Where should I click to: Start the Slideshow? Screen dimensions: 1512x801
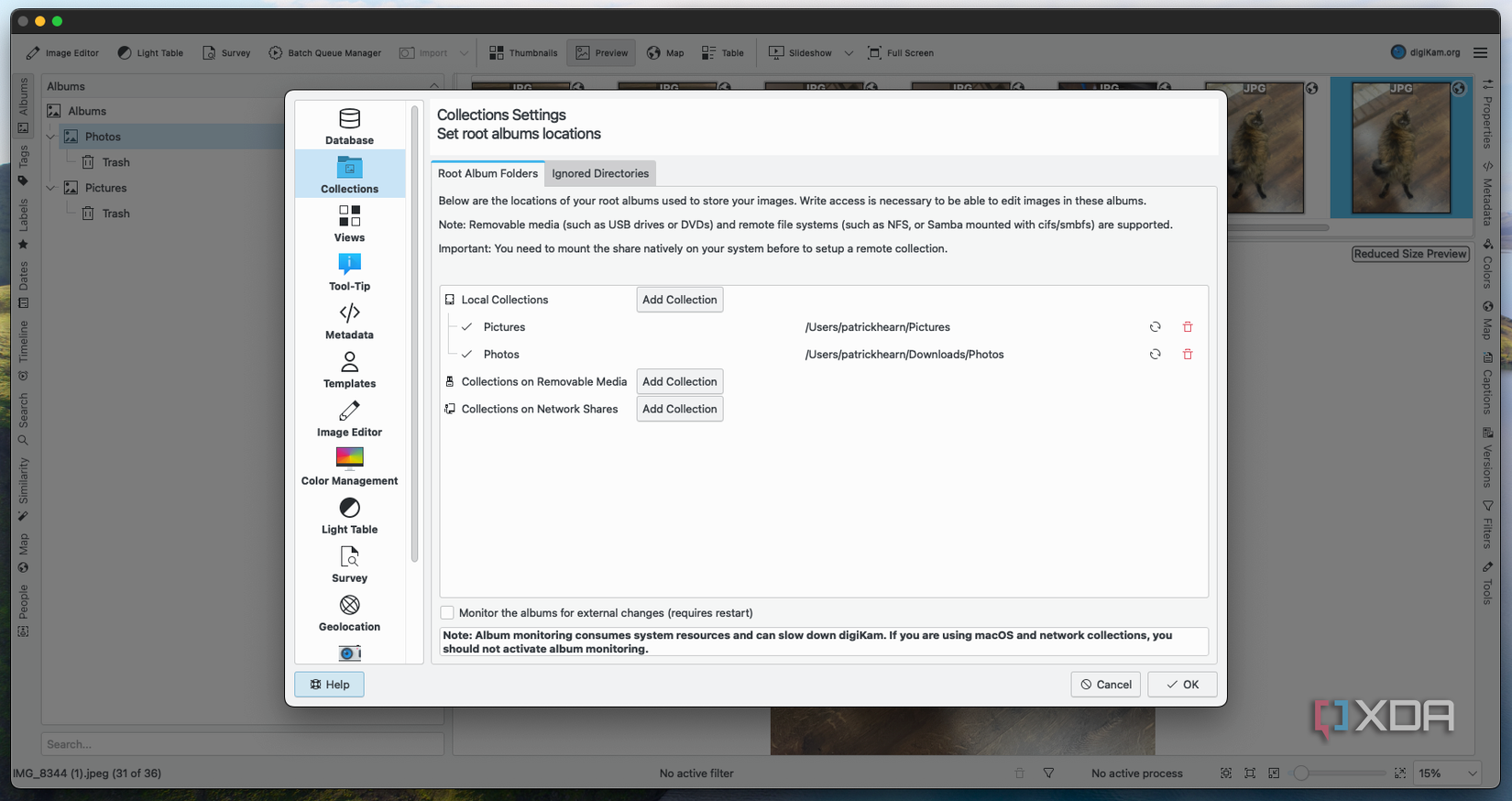pyautogui.click(x=800, y=53)
